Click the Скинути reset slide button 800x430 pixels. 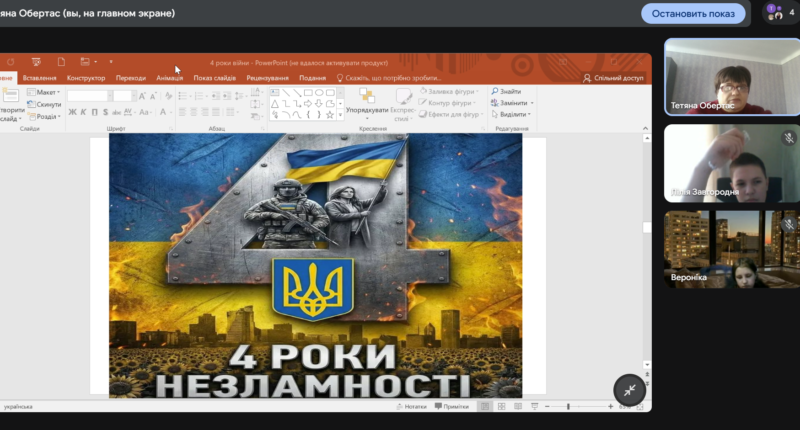(x=46, y=104)
